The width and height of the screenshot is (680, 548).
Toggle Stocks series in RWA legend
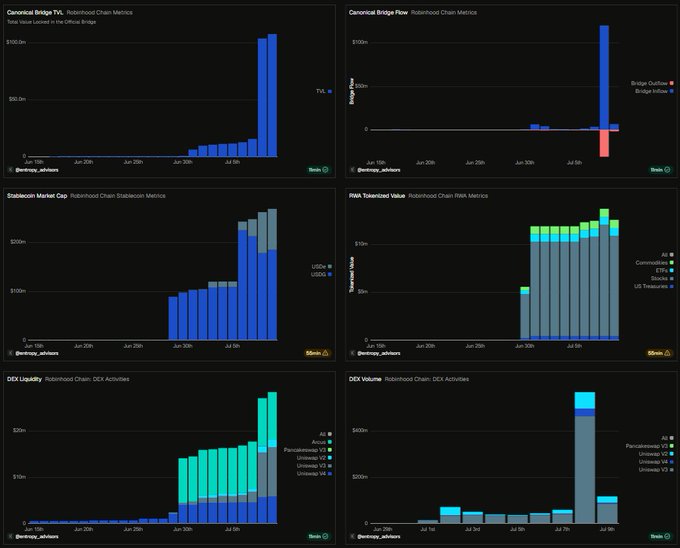click(662, 278)
